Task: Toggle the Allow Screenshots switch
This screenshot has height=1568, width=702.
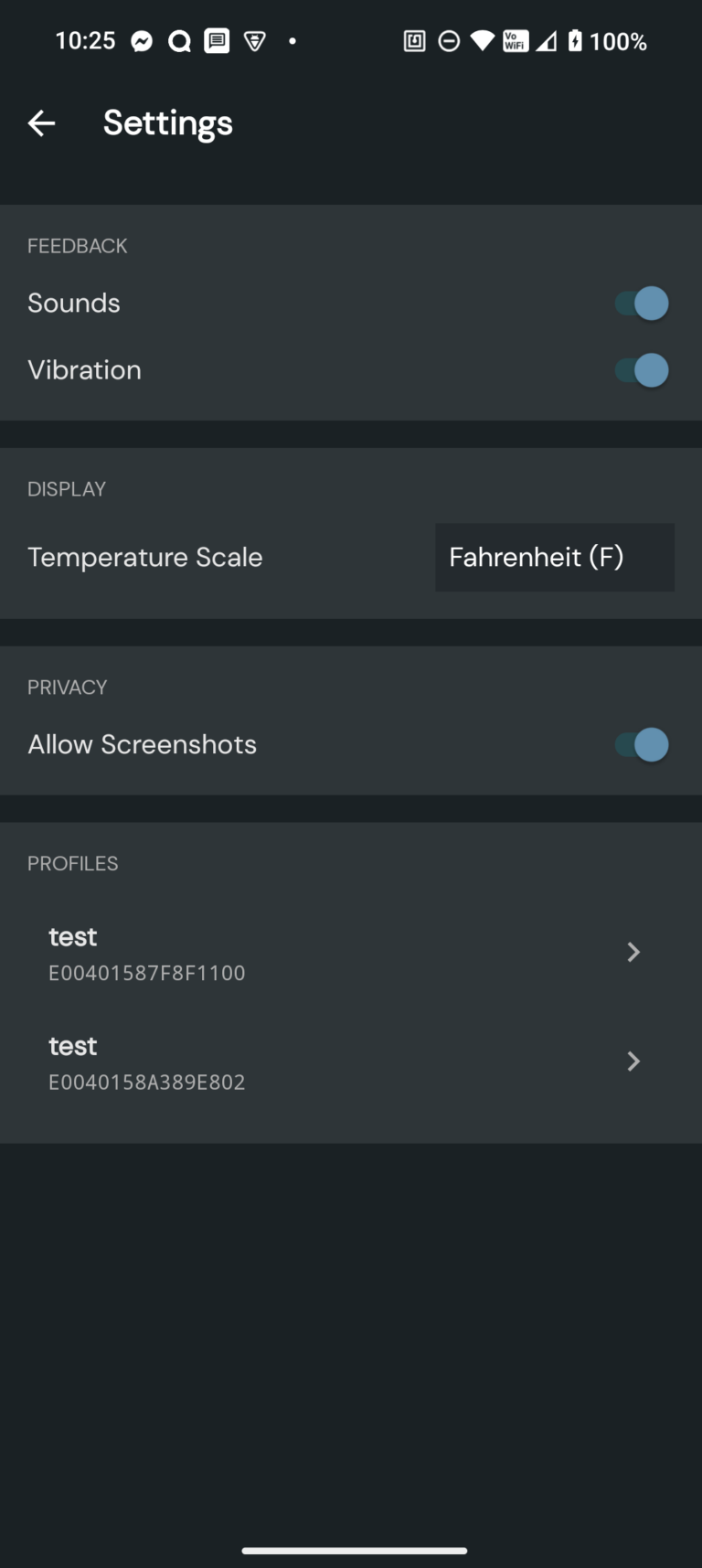Action: (x=642, y=745)
